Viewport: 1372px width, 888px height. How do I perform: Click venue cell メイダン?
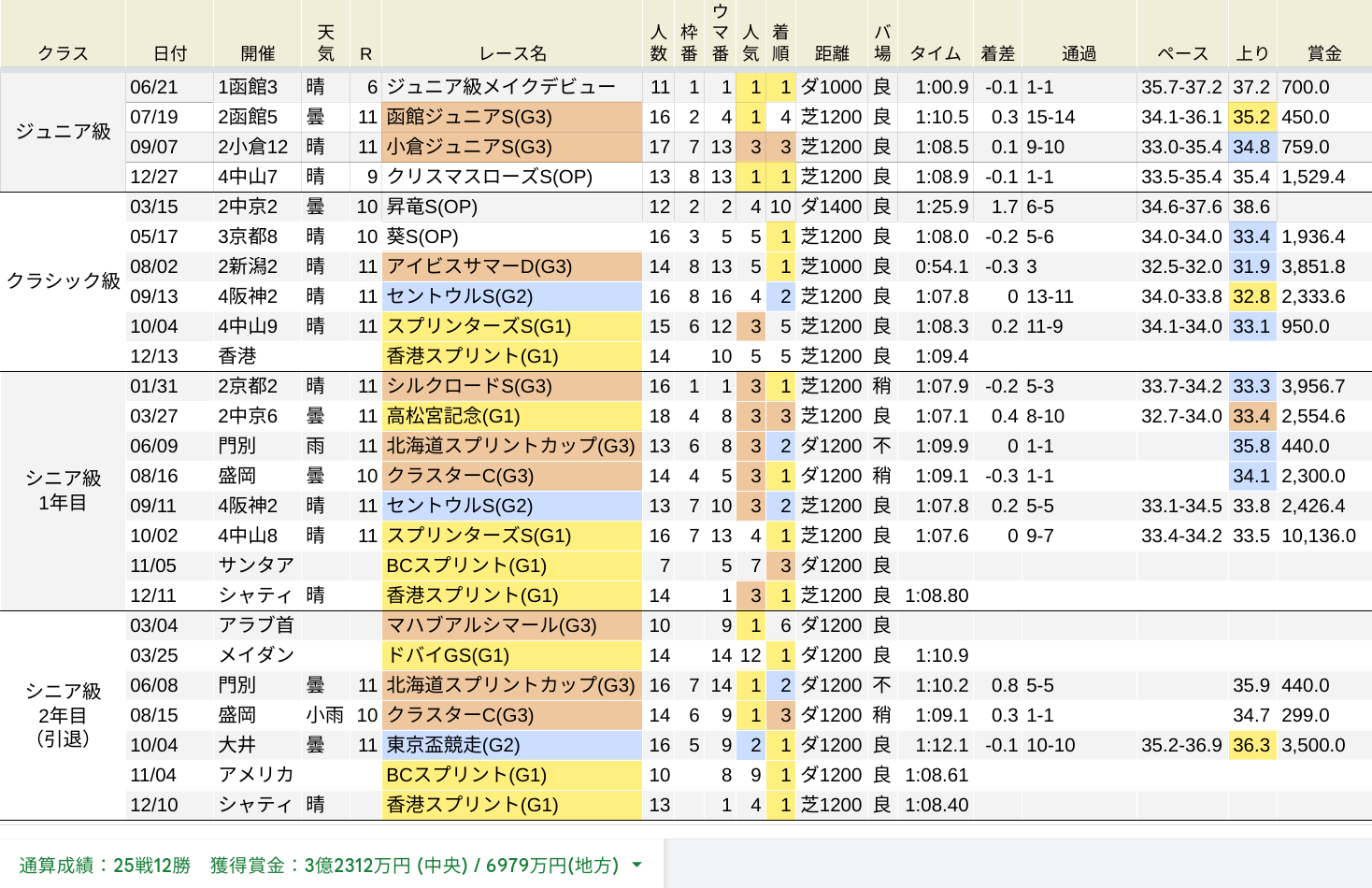click(x=258, y=655)
